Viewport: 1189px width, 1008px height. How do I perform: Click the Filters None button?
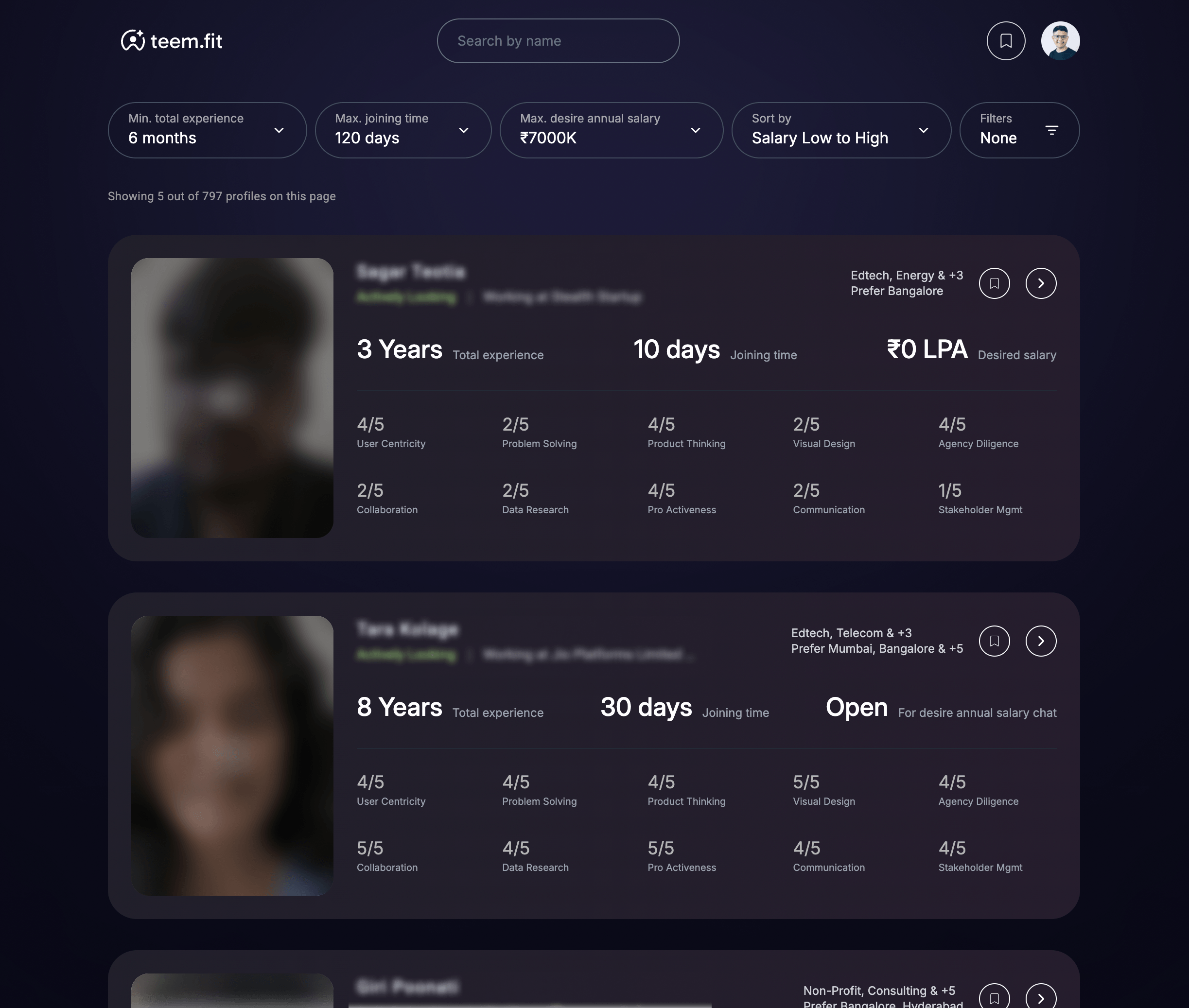1019,130
